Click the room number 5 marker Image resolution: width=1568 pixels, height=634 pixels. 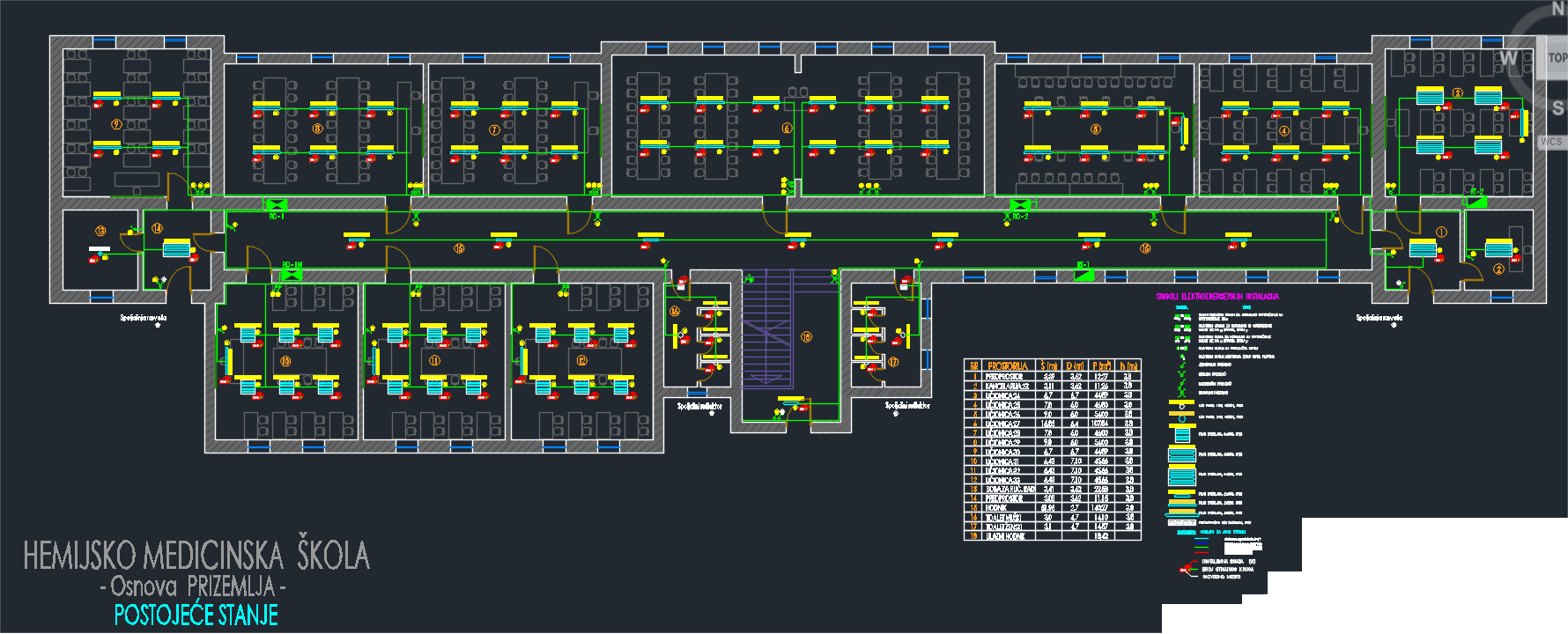[1096, 129]
